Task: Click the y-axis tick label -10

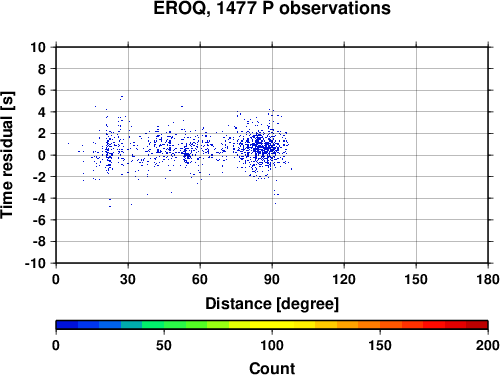Action: tap(35, 263)
